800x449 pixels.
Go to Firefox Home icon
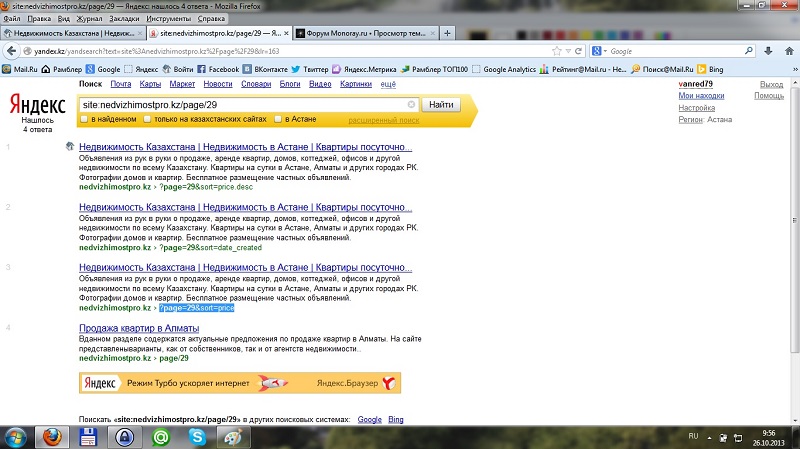pos(789,51)
